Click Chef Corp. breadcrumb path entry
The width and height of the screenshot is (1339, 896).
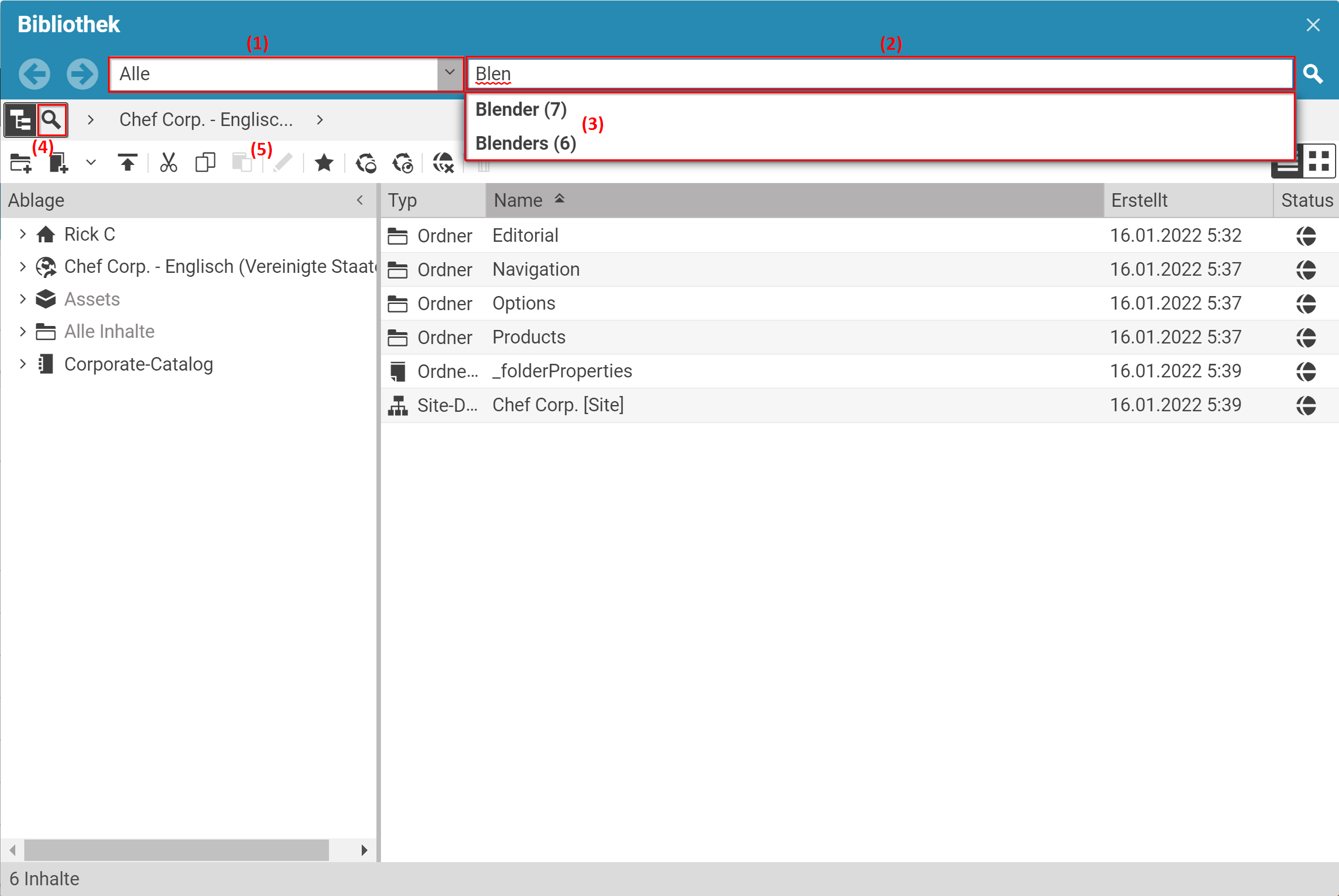206,120
